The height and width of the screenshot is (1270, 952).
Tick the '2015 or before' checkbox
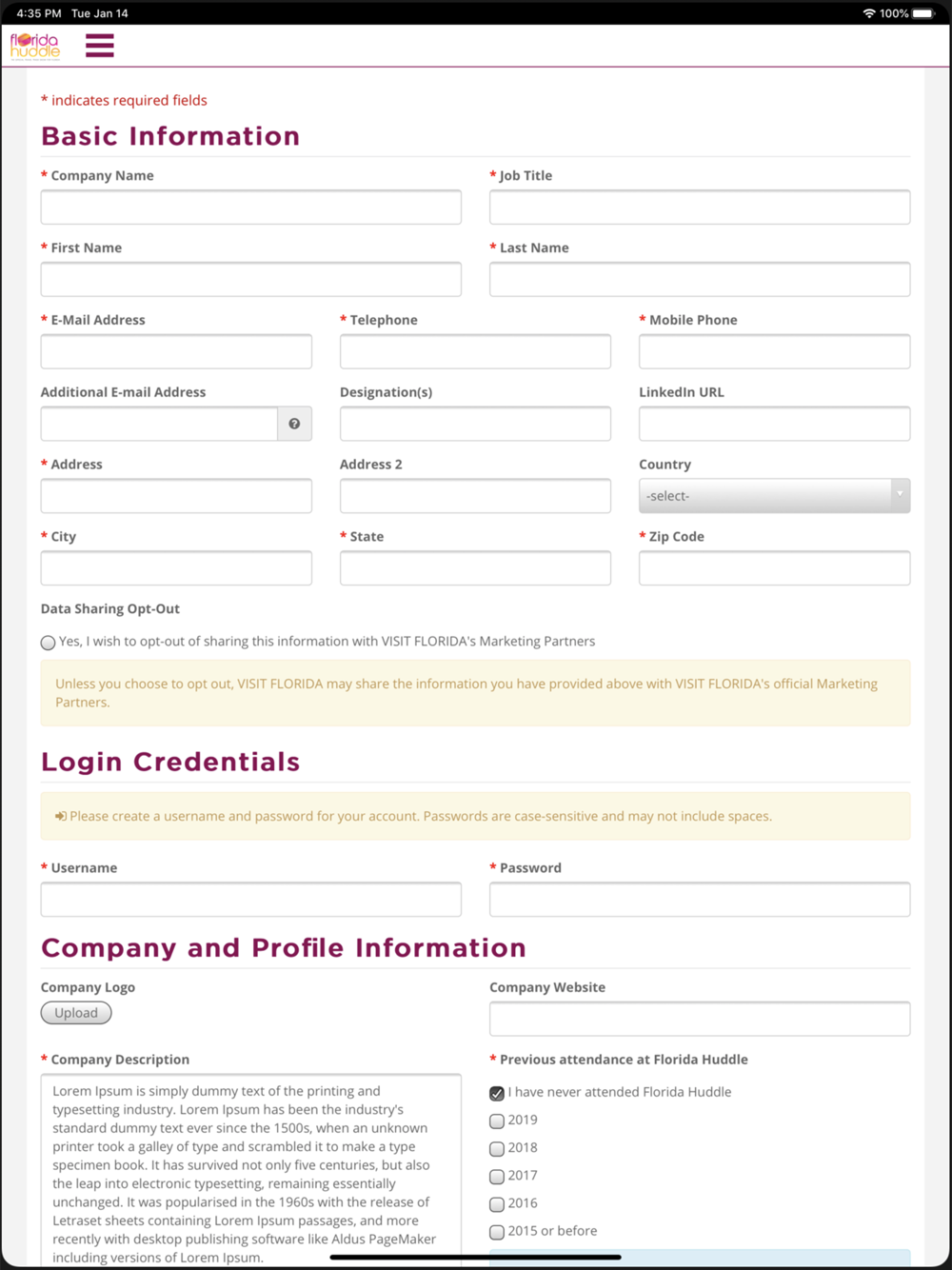click(x=497, y=1232)
